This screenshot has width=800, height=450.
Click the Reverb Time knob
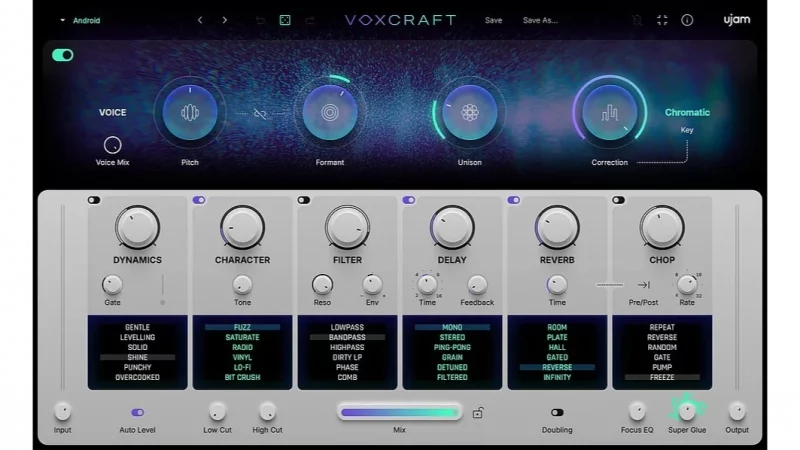[x=557, y=285]
